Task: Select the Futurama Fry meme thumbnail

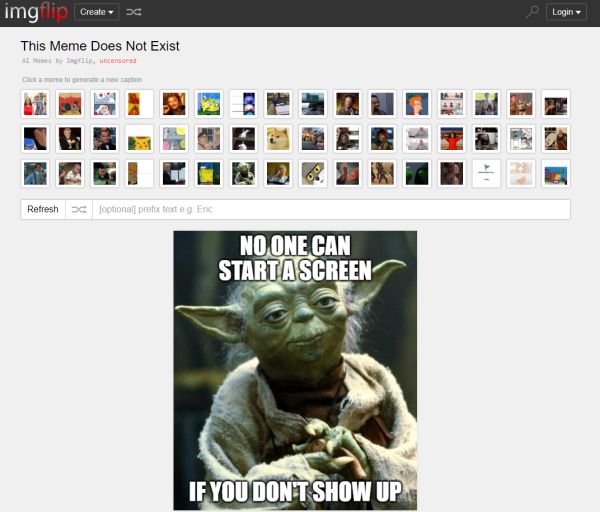Action: [417, 104]
